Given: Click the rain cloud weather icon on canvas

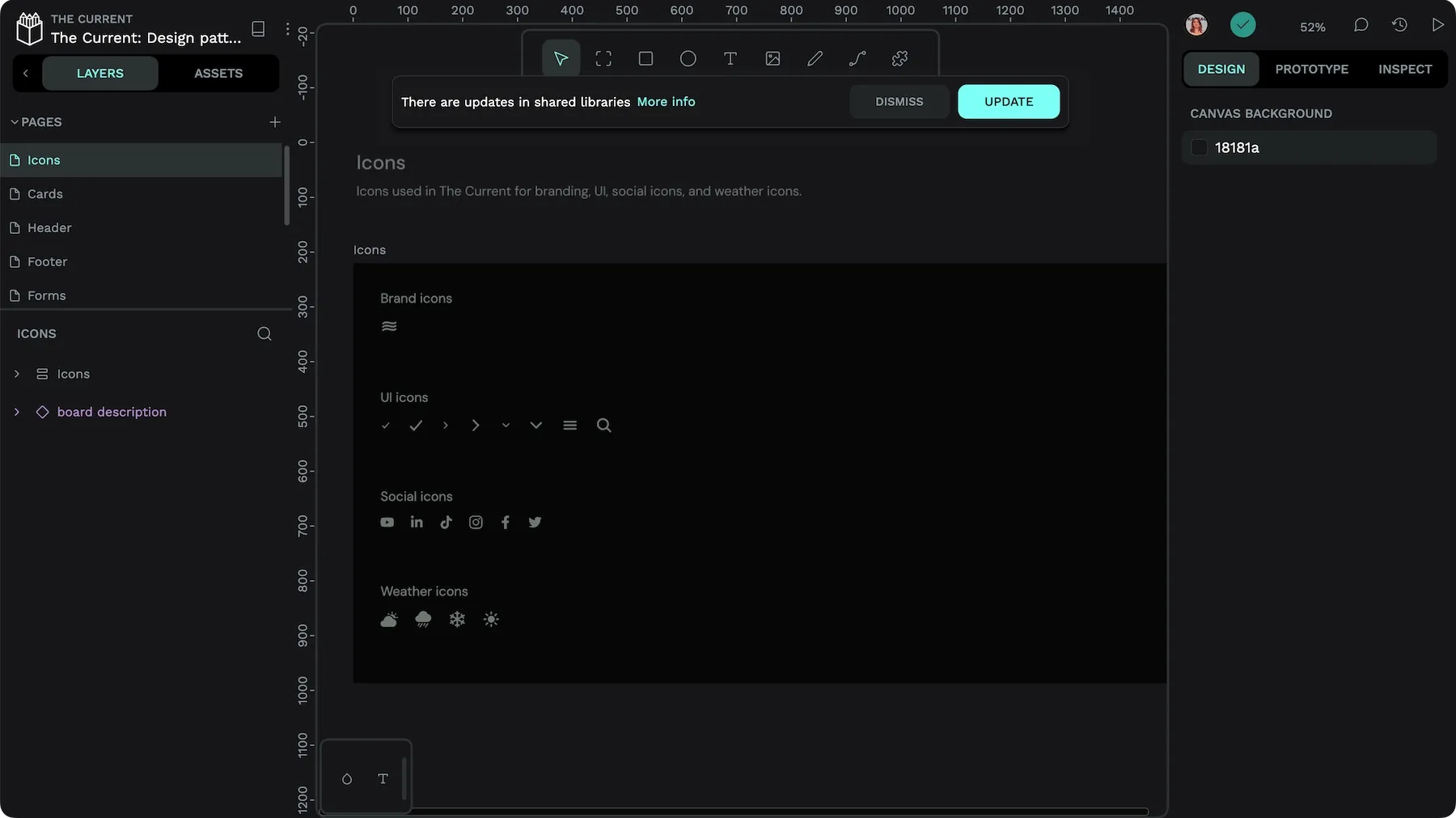Looking at the screenshot, I should pos(423,619).
